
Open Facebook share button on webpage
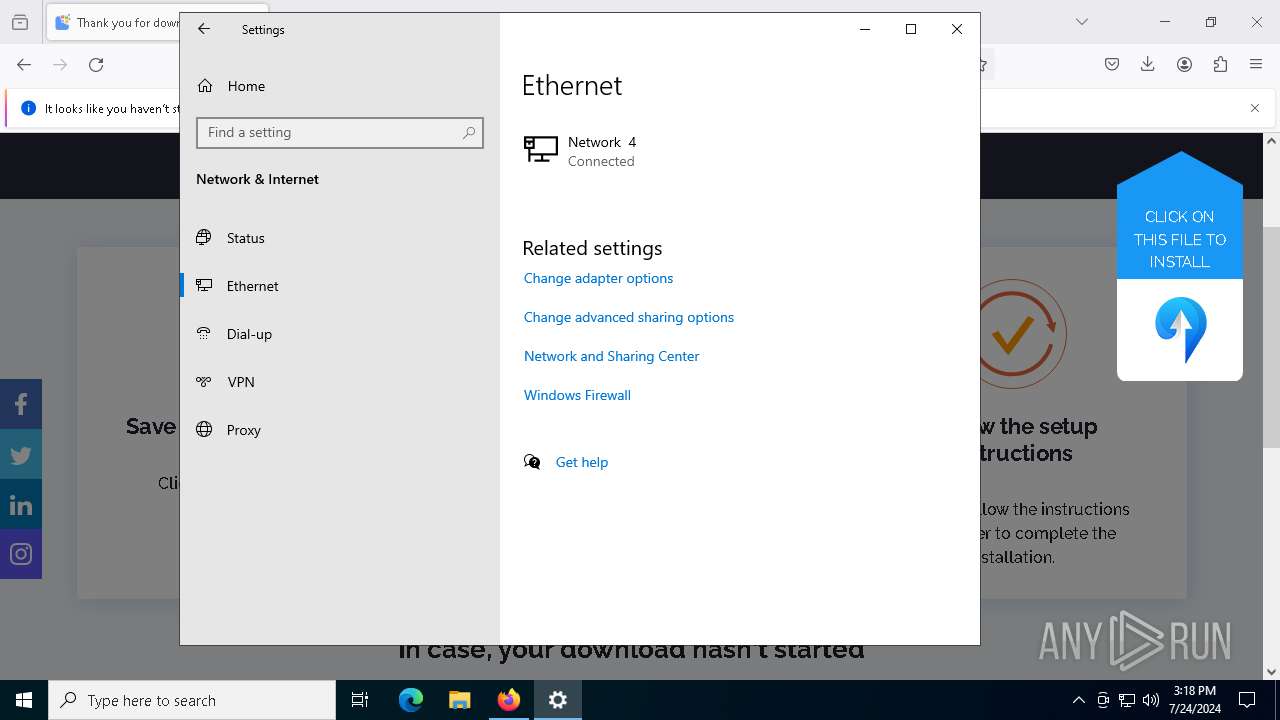(21, 404)
